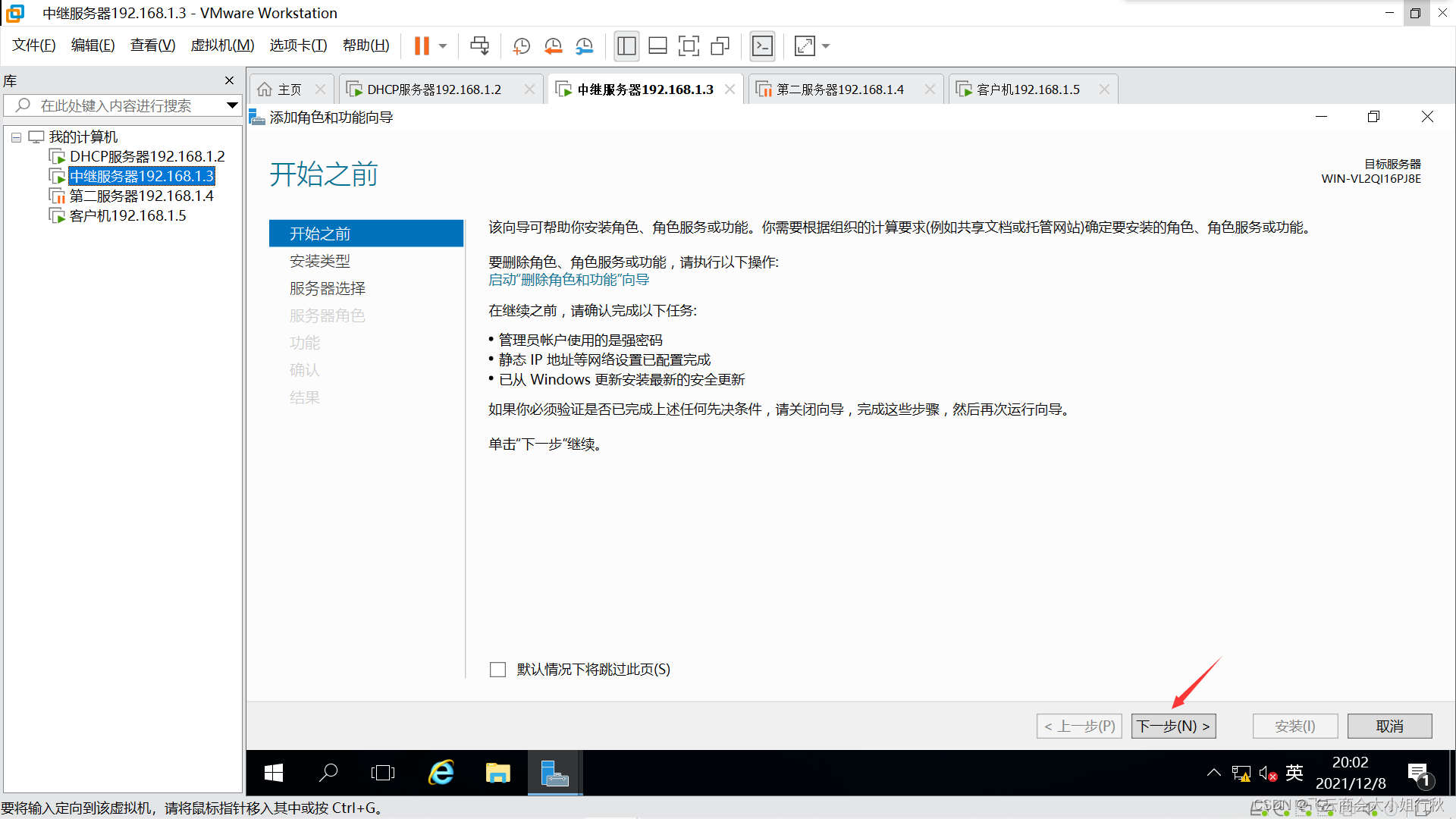Image resolution: width=1456 pixels, height=819 pixels.
Task: Open the pause button dropdown arrow
Action: click(x=443, y=46)
